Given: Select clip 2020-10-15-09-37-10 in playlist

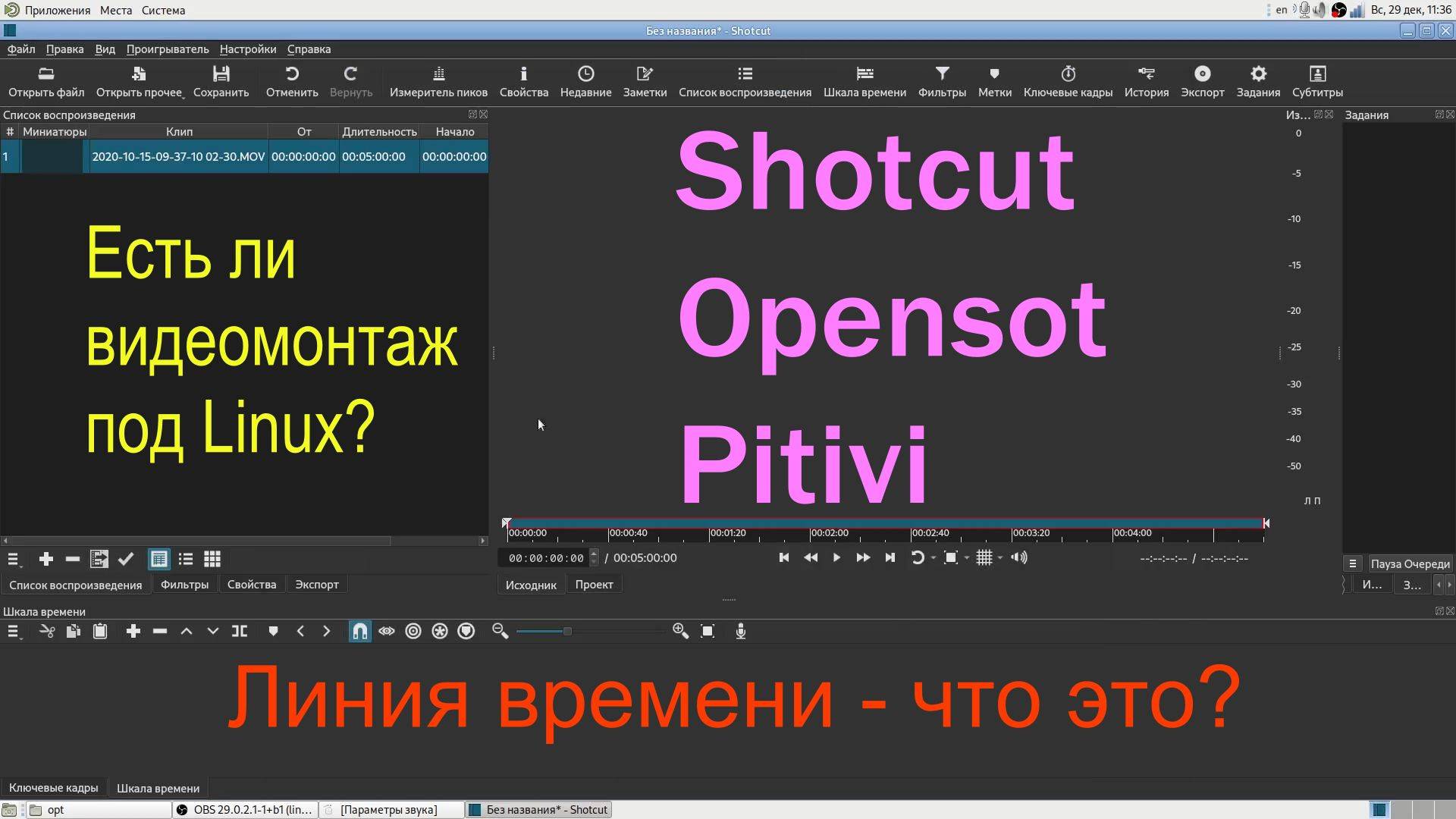Looking at the screenshot, I should tap(178, 156).
